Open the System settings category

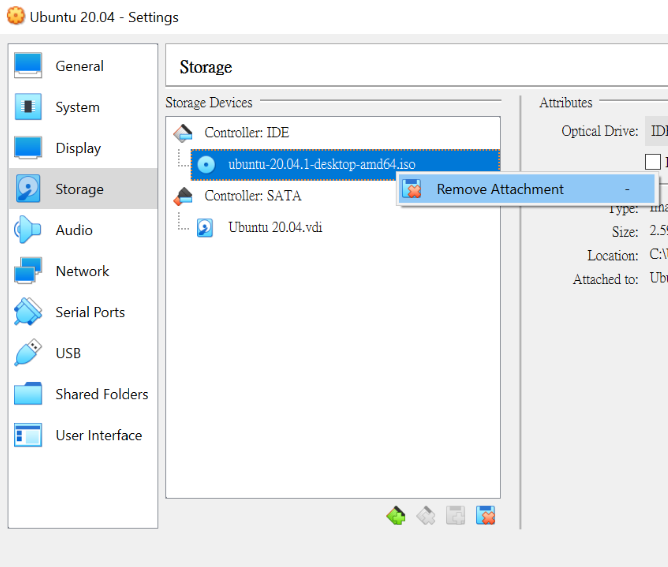83,107
